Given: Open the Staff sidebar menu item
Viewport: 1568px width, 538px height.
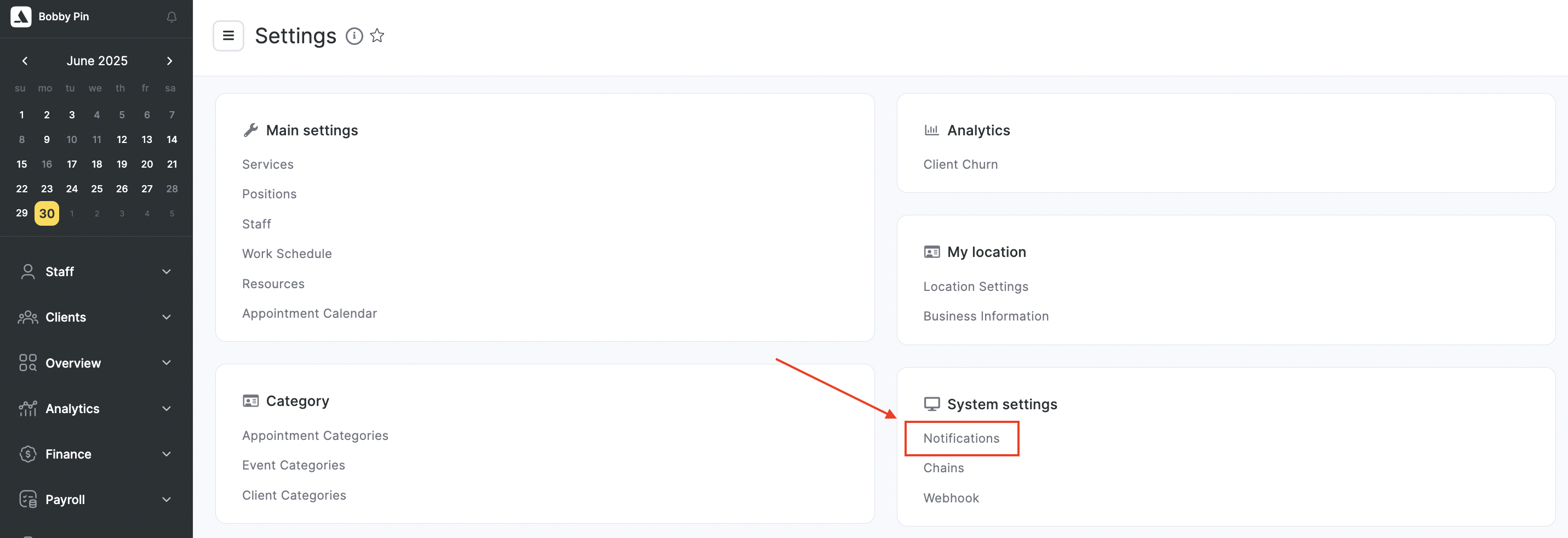Looking at the screenshot, I should 96,271.
